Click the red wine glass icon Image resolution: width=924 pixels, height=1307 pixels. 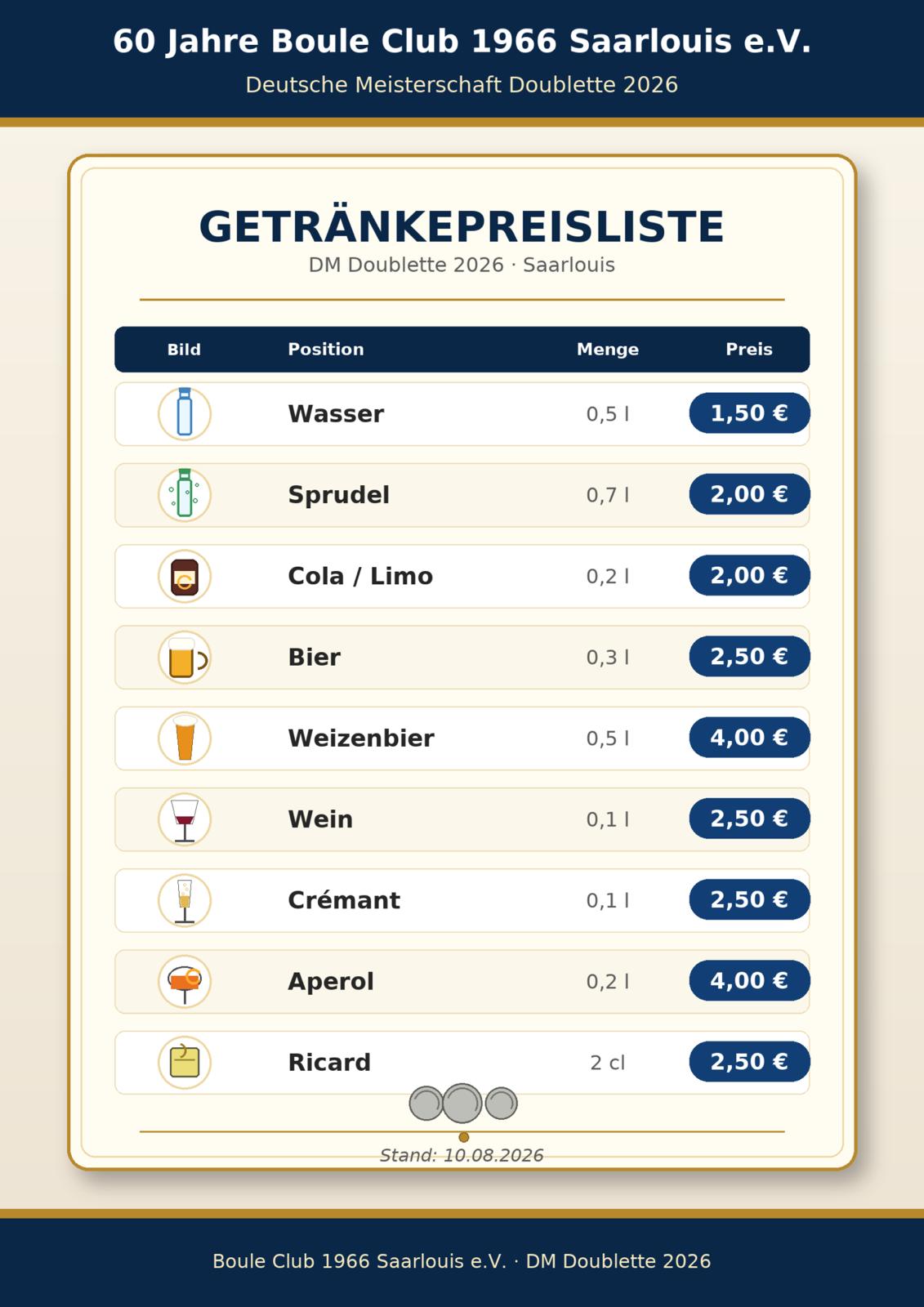point(185,819)
